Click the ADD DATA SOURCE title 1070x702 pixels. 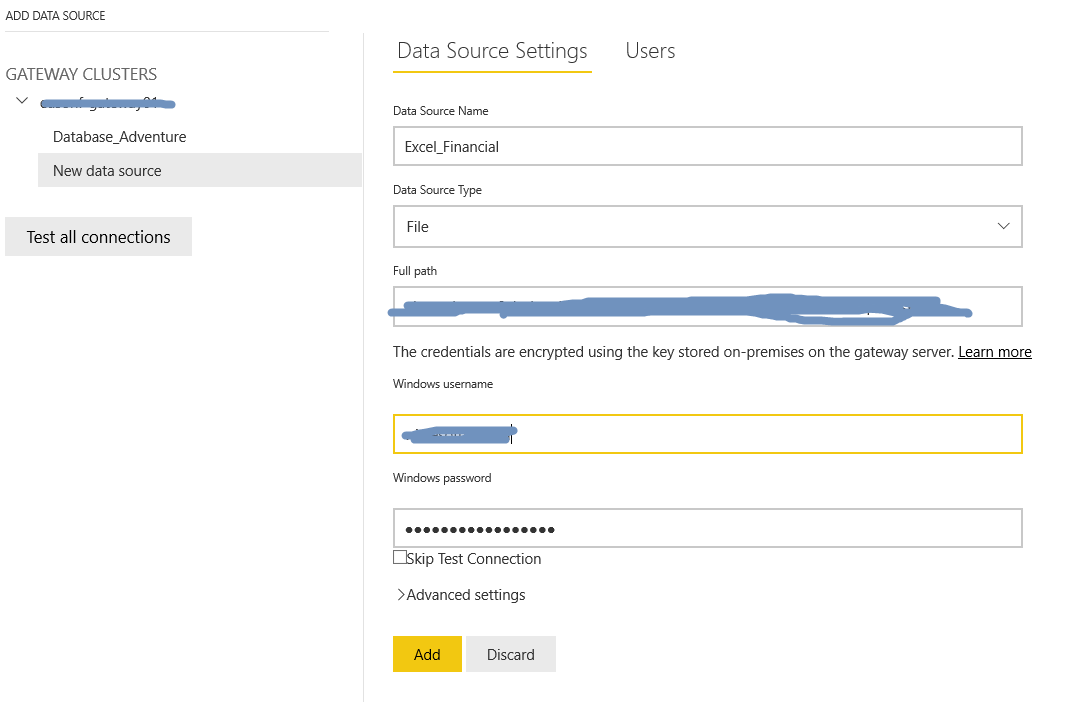point(55,16)
